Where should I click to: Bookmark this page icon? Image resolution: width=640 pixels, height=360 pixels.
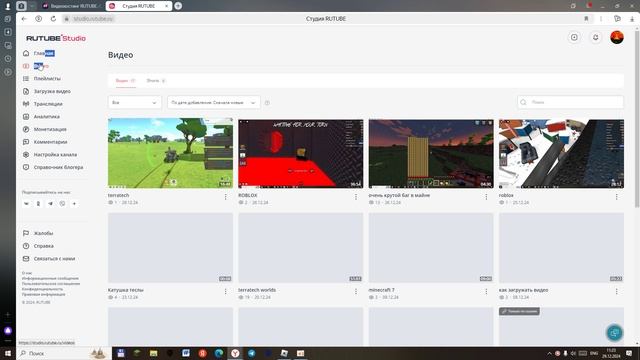(x=586, y=19)
